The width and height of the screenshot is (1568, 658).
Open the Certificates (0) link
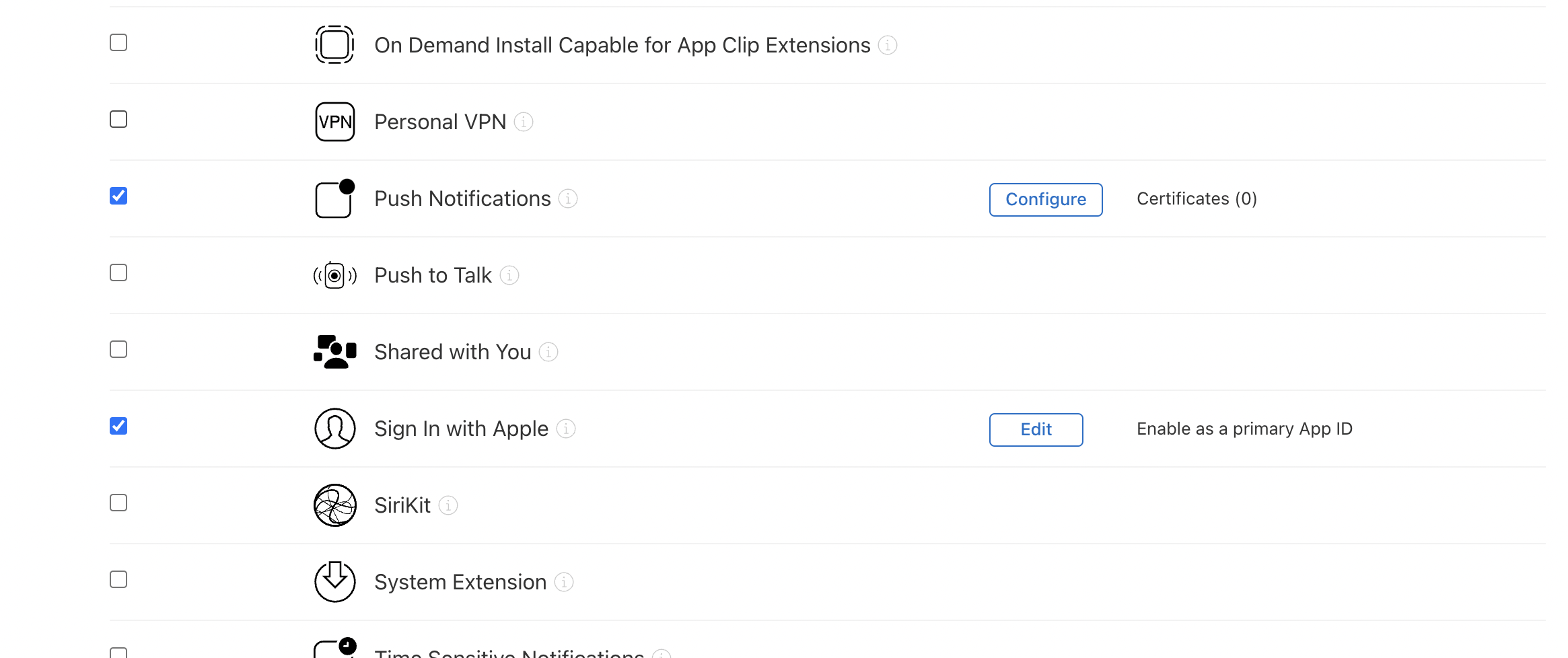[x=1197, y=198]
